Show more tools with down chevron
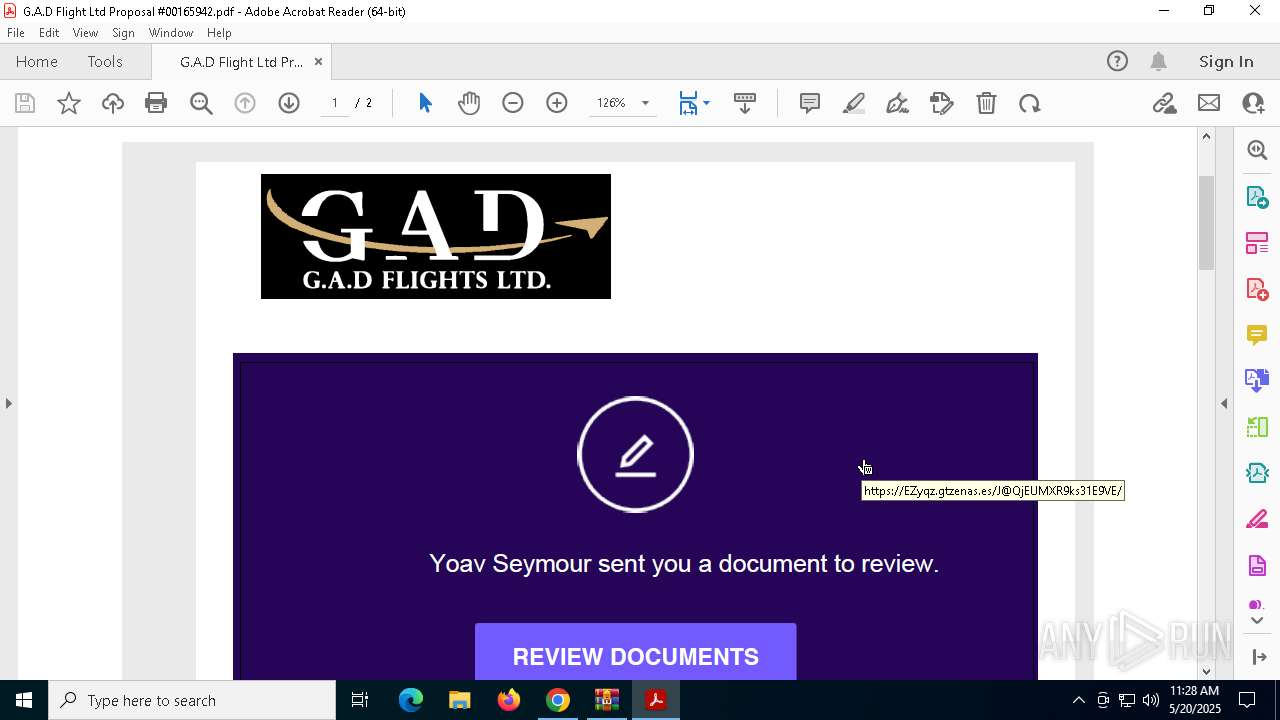Screen dimensions: 1280x720 pyautogui.click(x=1257, y=621)
